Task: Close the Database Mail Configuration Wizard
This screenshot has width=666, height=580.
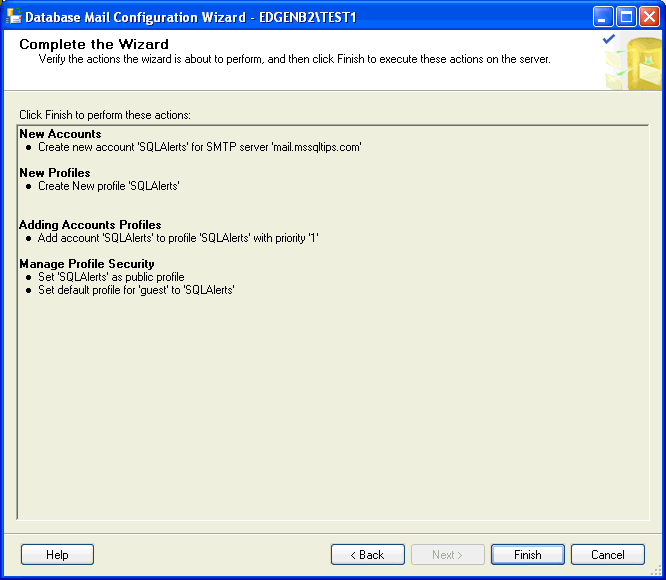Action: [x=650, y=17]
